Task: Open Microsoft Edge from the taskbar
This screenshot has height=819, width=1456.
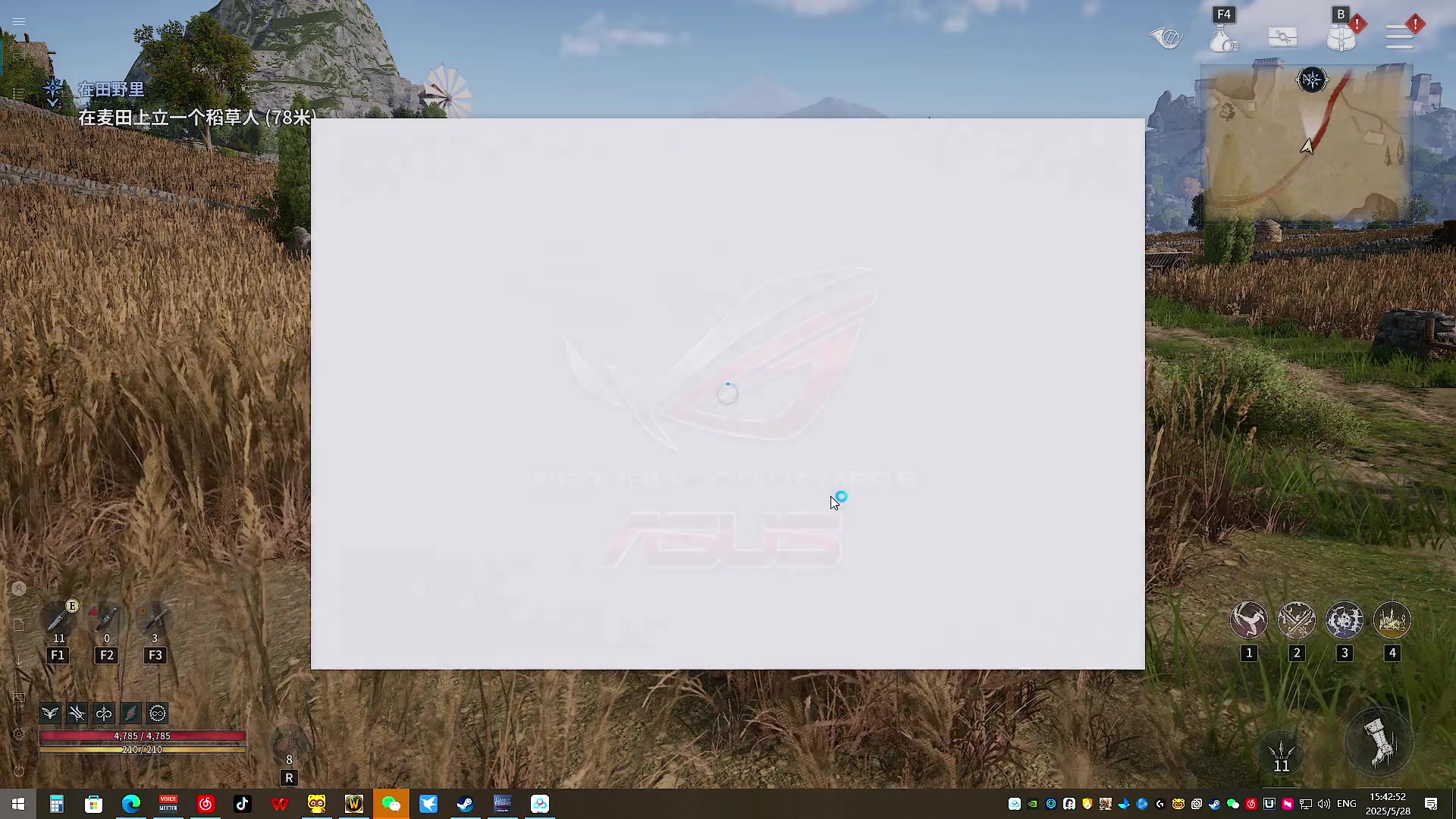Action: point(131,804)
